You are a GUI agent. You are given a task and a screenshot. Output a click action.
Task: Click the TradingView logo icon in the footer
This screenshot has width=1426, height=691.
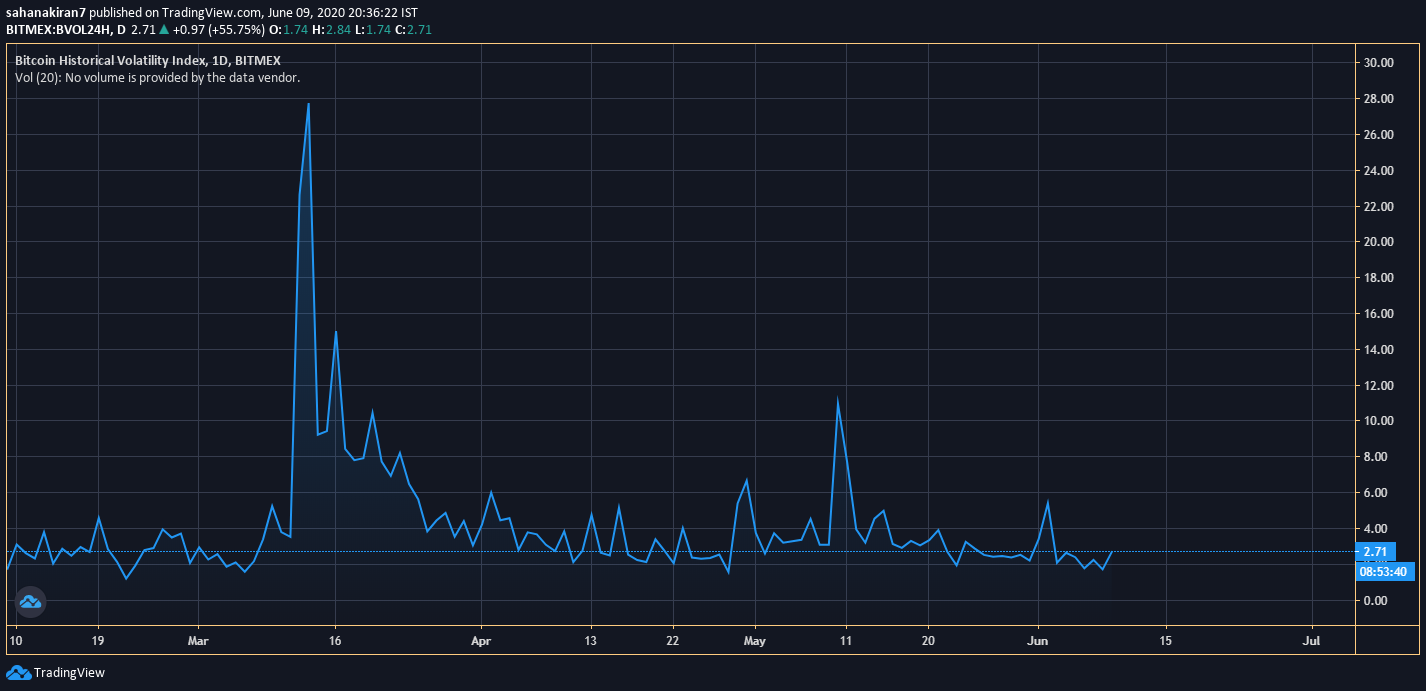point(18,672)
